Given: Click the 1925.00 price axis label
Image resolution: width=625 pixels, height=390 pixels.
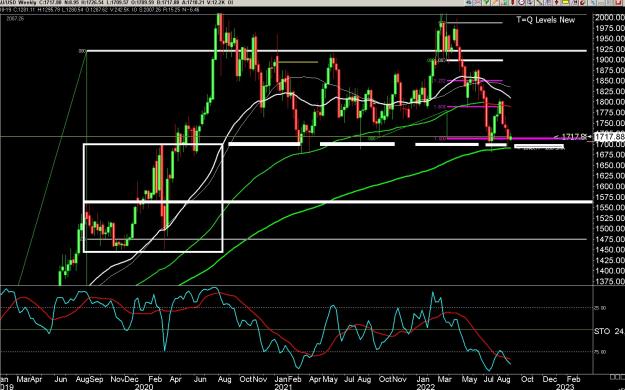Looking at the screenshot, I should tap(609, 49).
